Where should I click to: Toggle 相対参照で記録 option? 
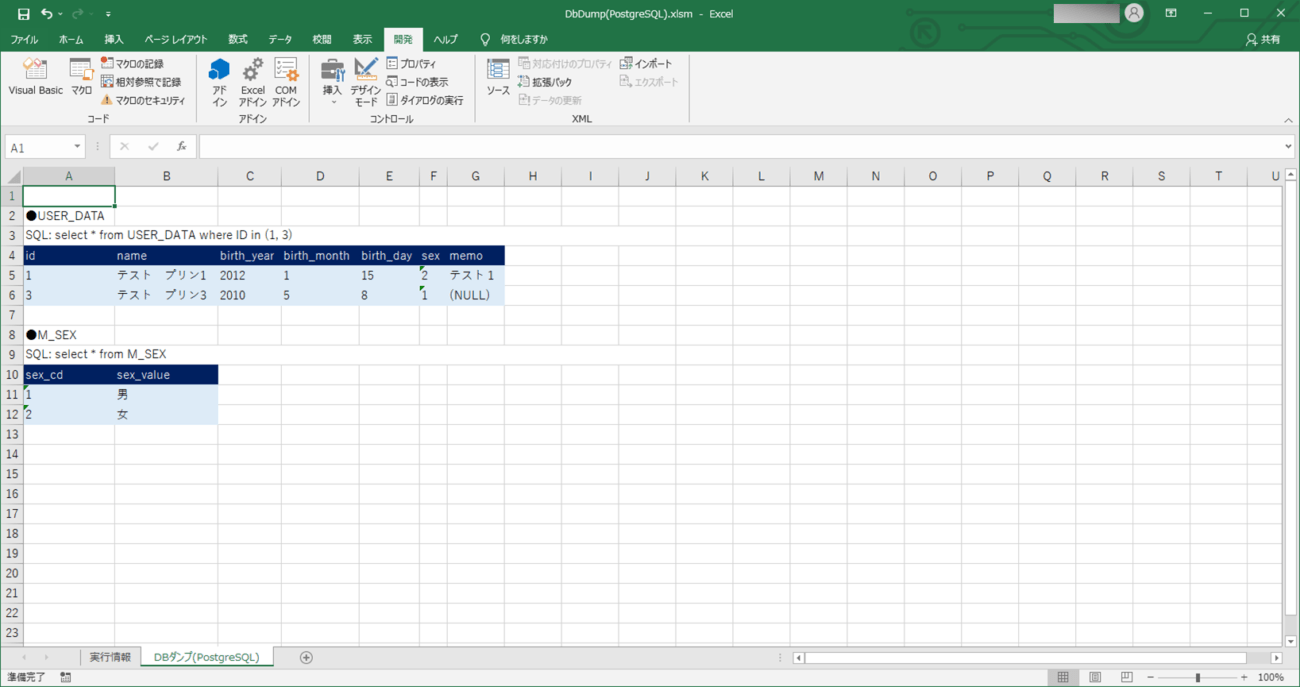[x=141, y=82]
